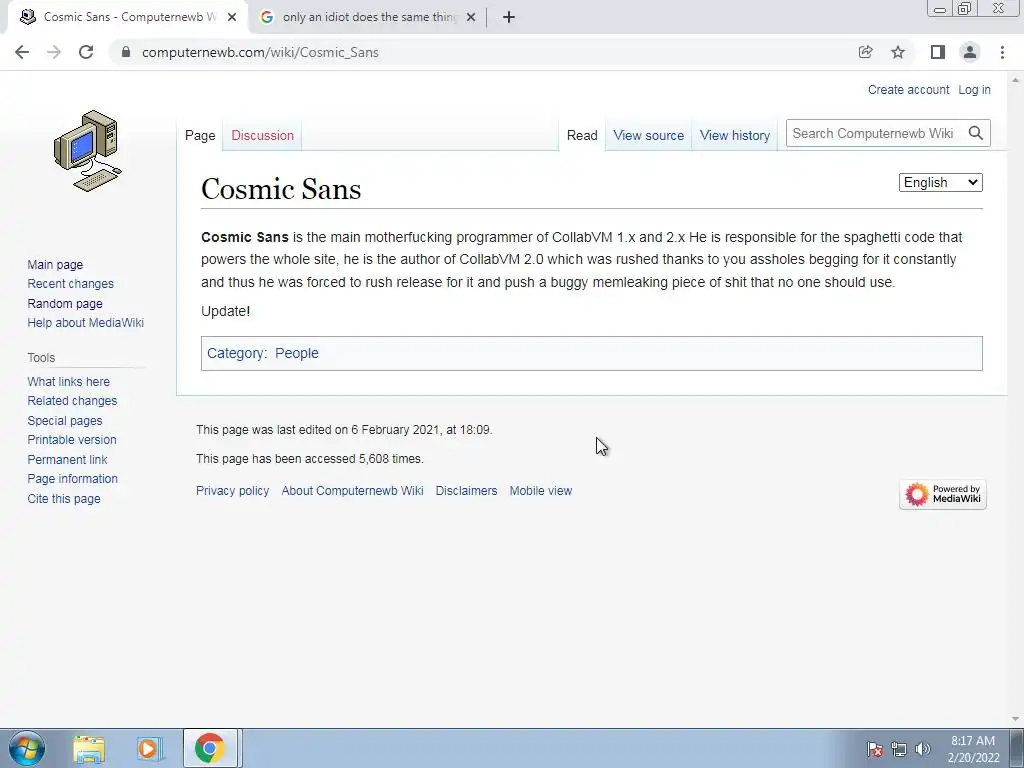
Task: Click Cite this page
Action: pos(64,498)
